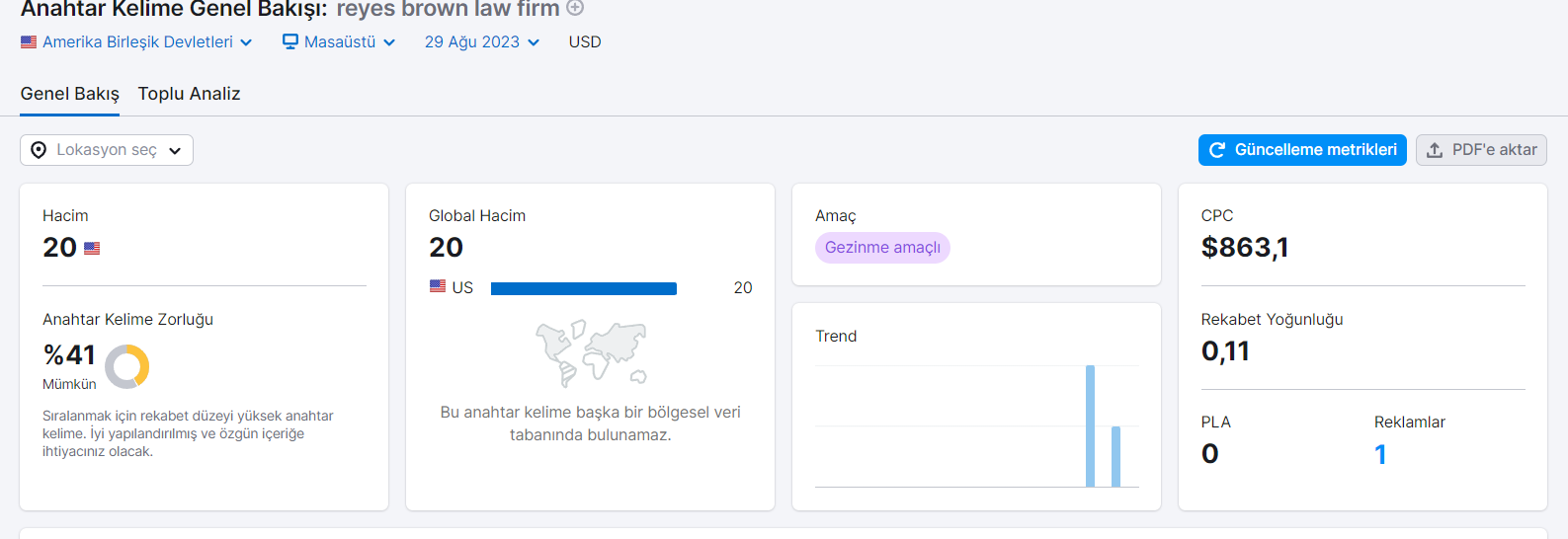The image size is (1568, 539).
Task: Click the refresh icon in Güncelleme metrikleri
Action: coord(1217,150)
